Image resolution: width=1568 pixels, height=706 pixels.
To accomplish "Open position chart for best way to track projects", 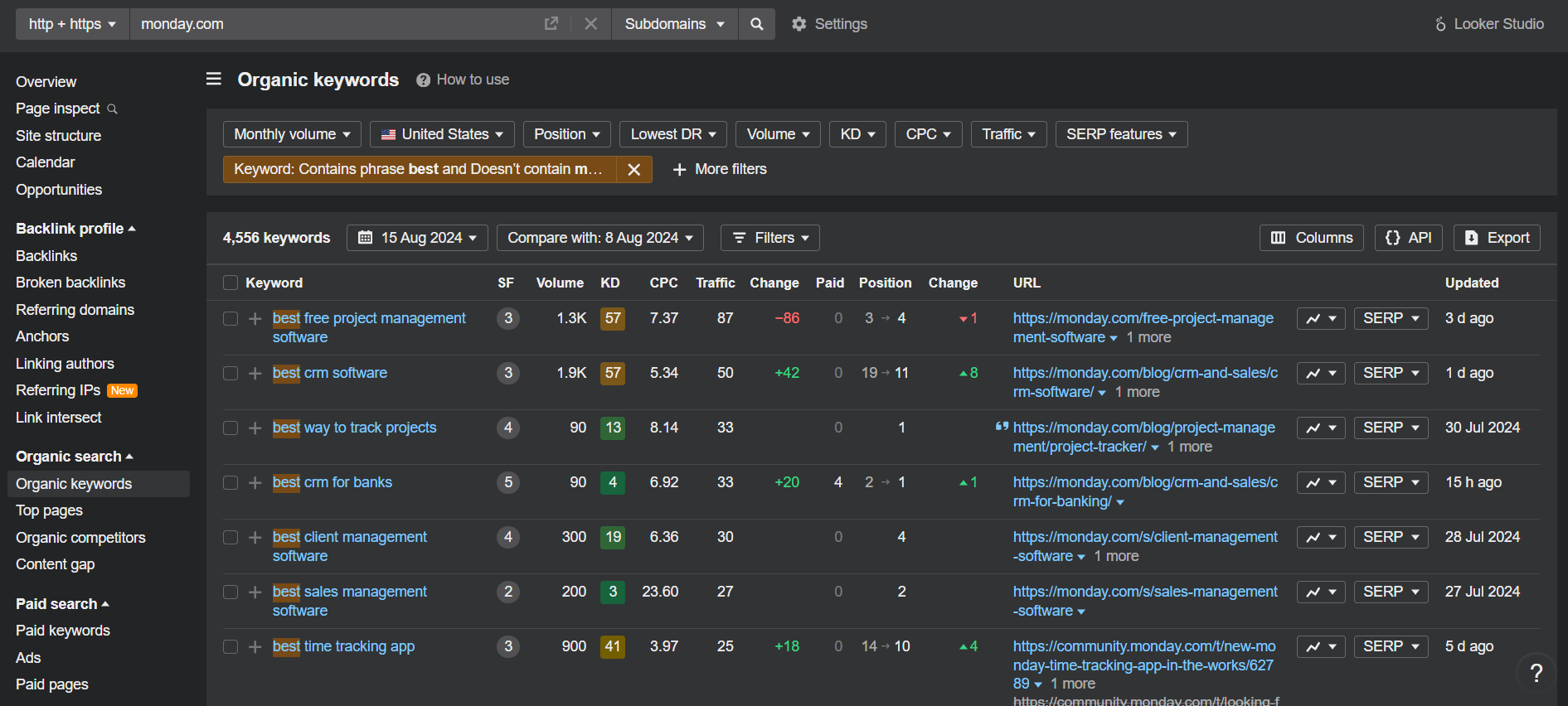I will point(1321,428).
